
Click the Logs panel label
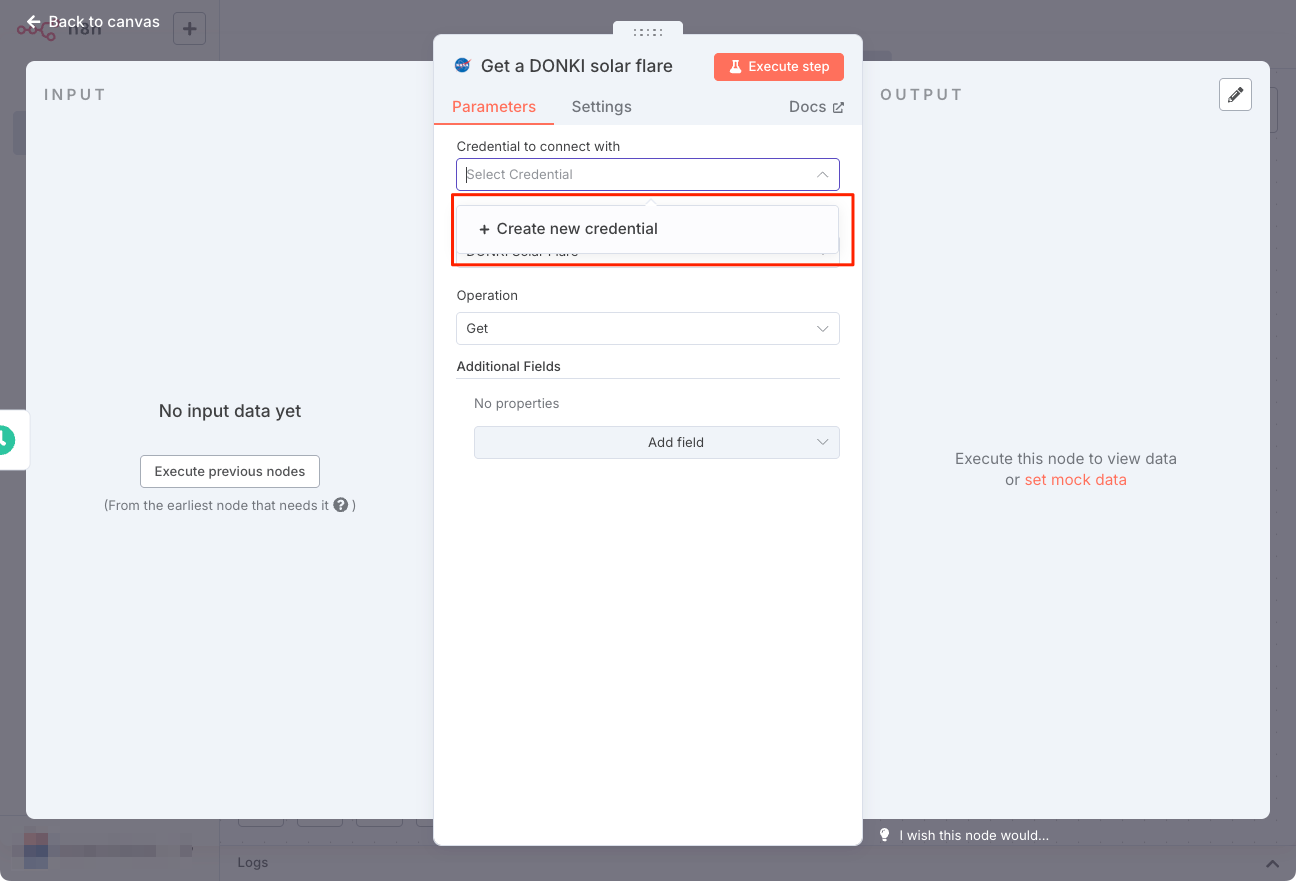click(253, 862)
